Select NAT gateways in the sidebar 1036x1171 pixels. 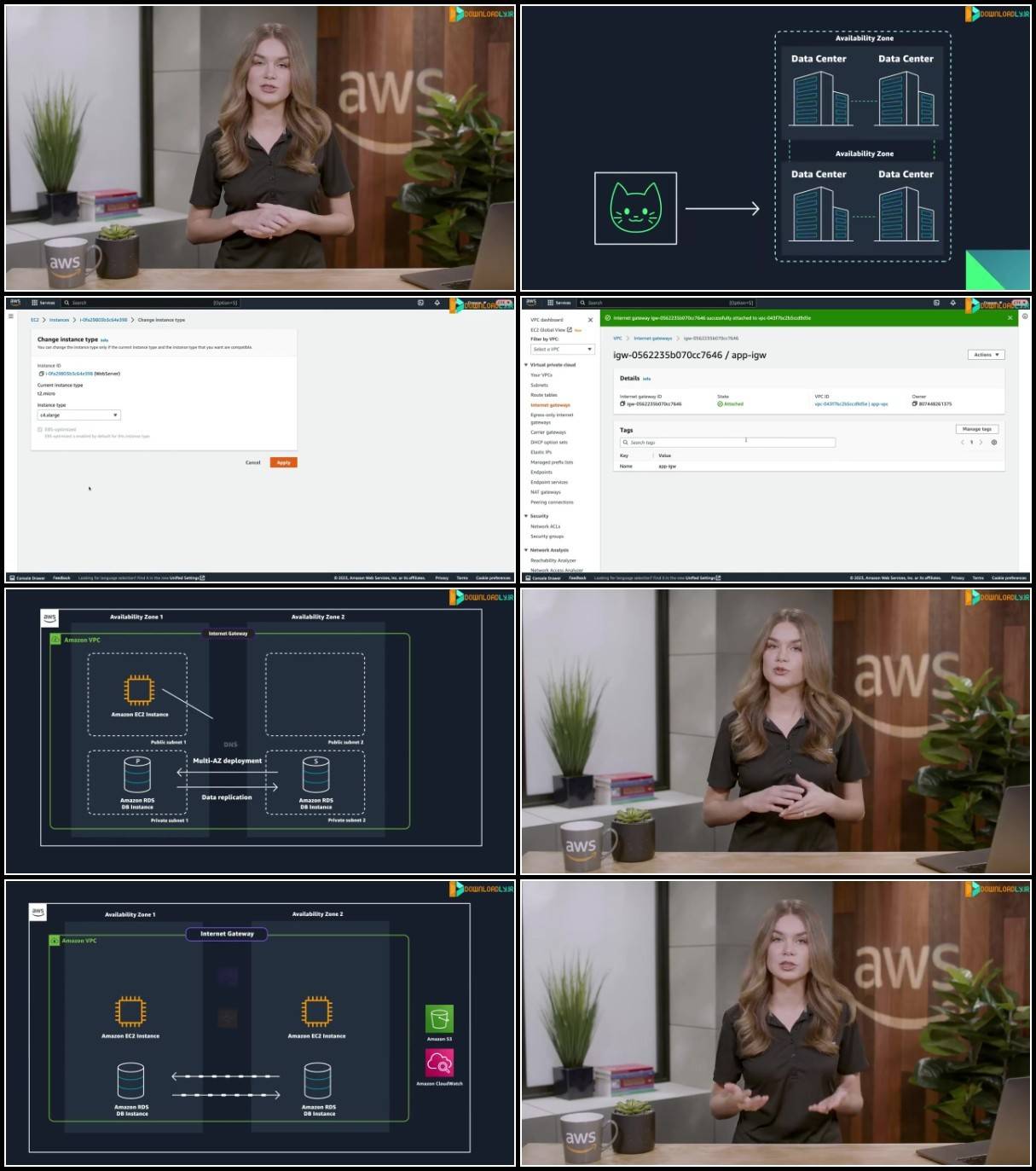pyautogui.click(x=546, y=492)
